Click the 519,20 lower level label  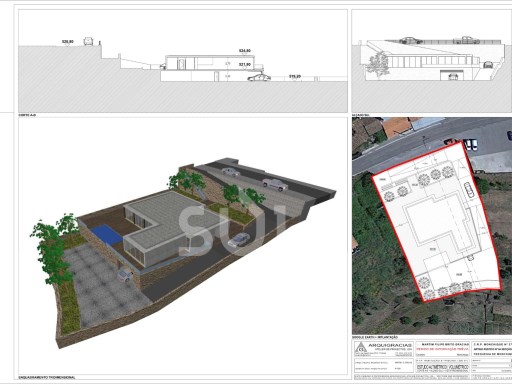(295, 77)
